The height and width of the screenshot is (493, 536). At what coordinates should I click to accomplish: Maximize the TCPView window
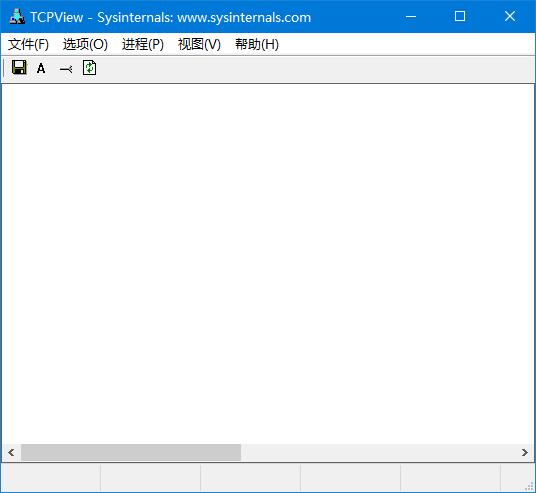click(460, 16)
